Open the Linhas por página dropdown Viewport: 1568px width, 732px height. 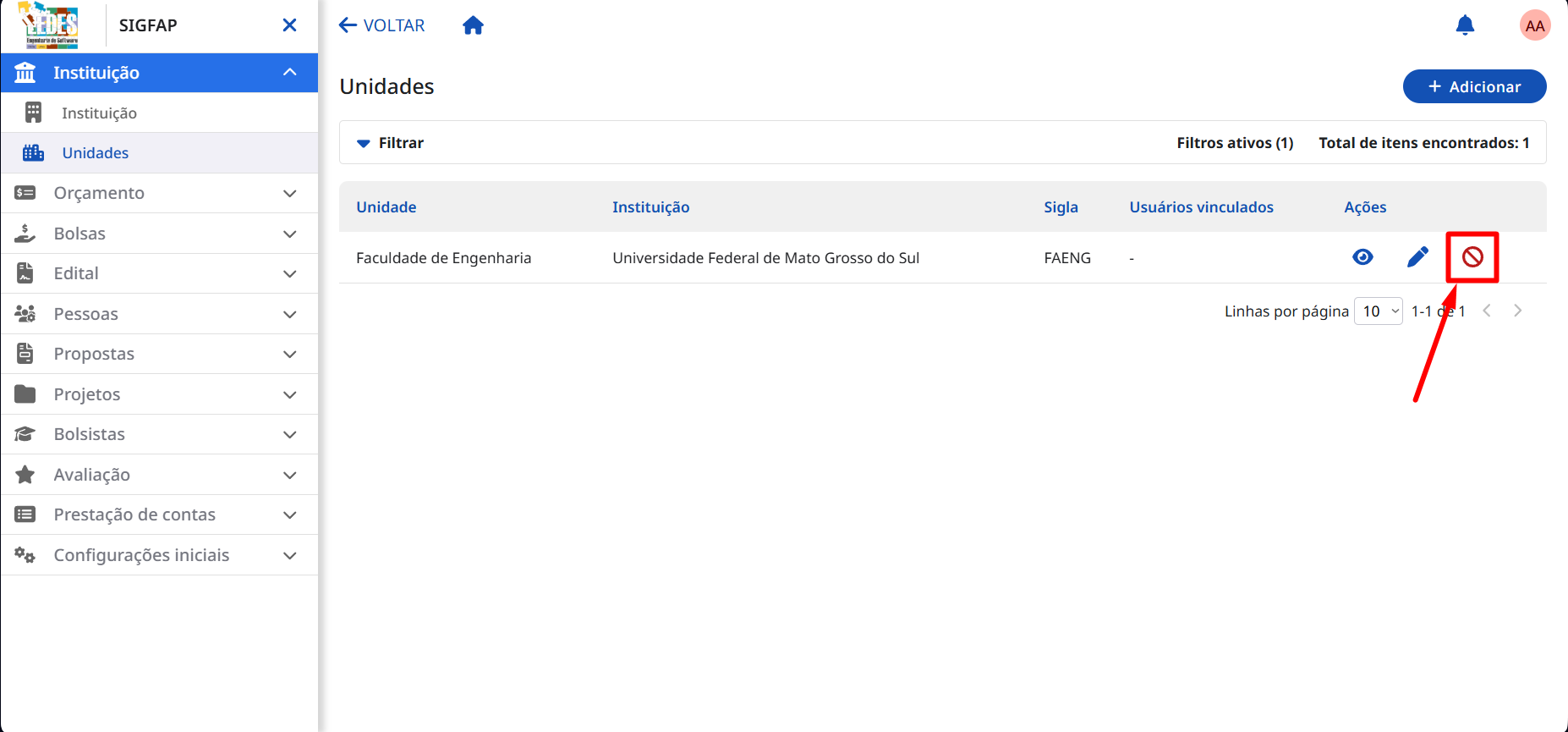tap(1378, 311)
